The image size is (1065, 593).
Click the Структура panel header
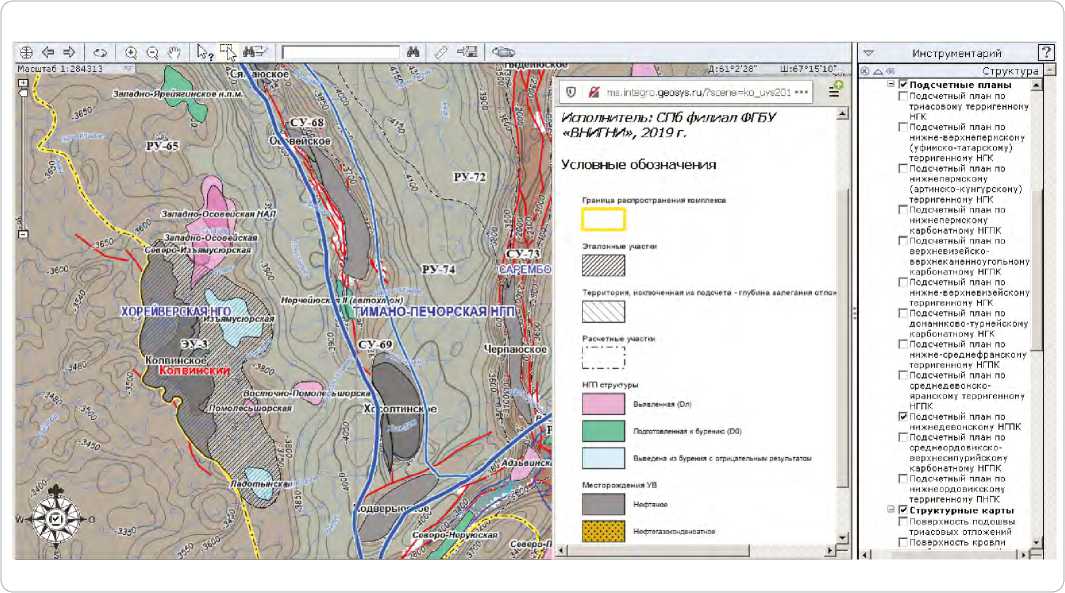click(1010, 71)
